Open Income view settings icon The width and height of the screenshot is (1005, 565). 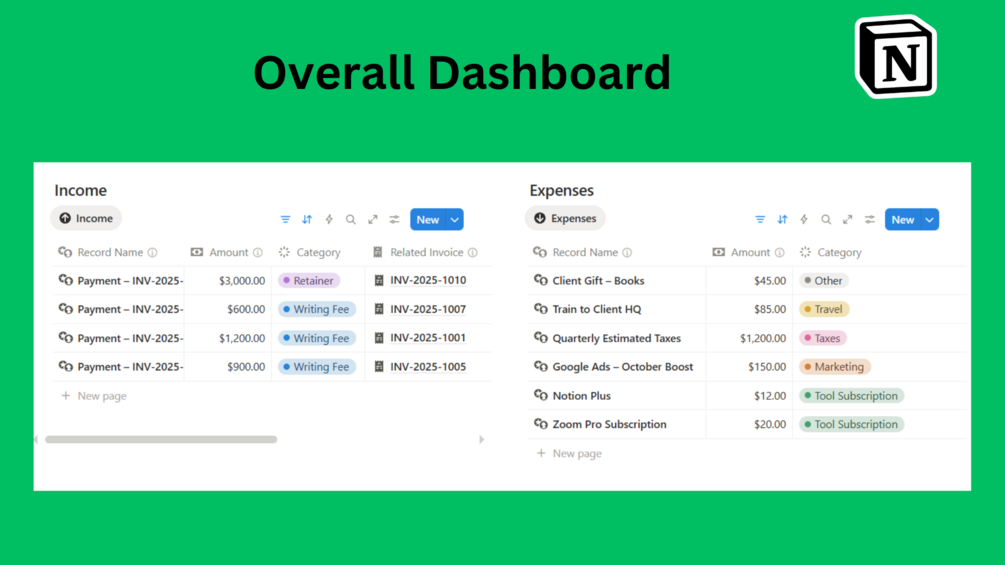(x=394, y=220)
